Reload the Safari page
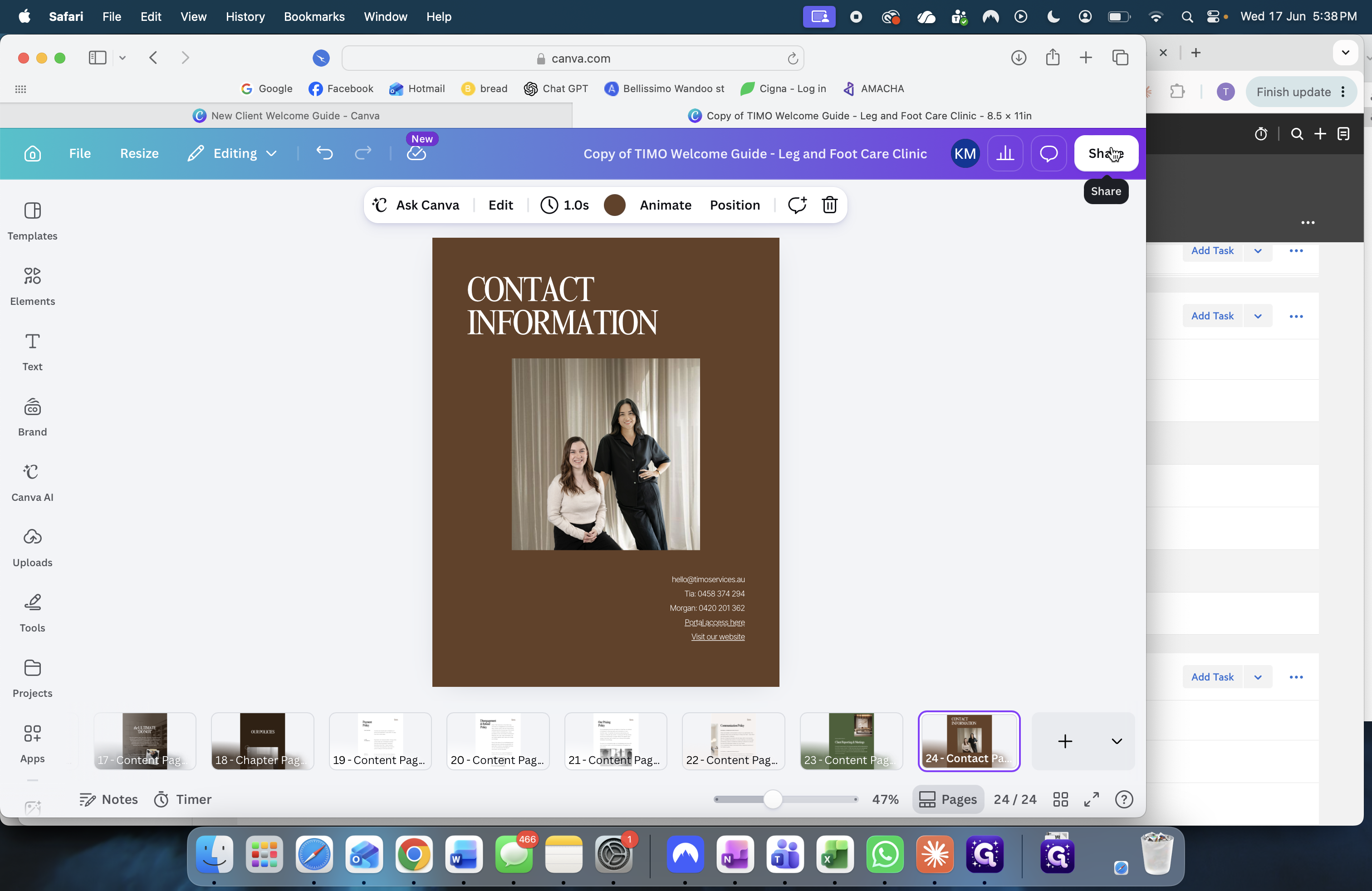 point(793,58)
